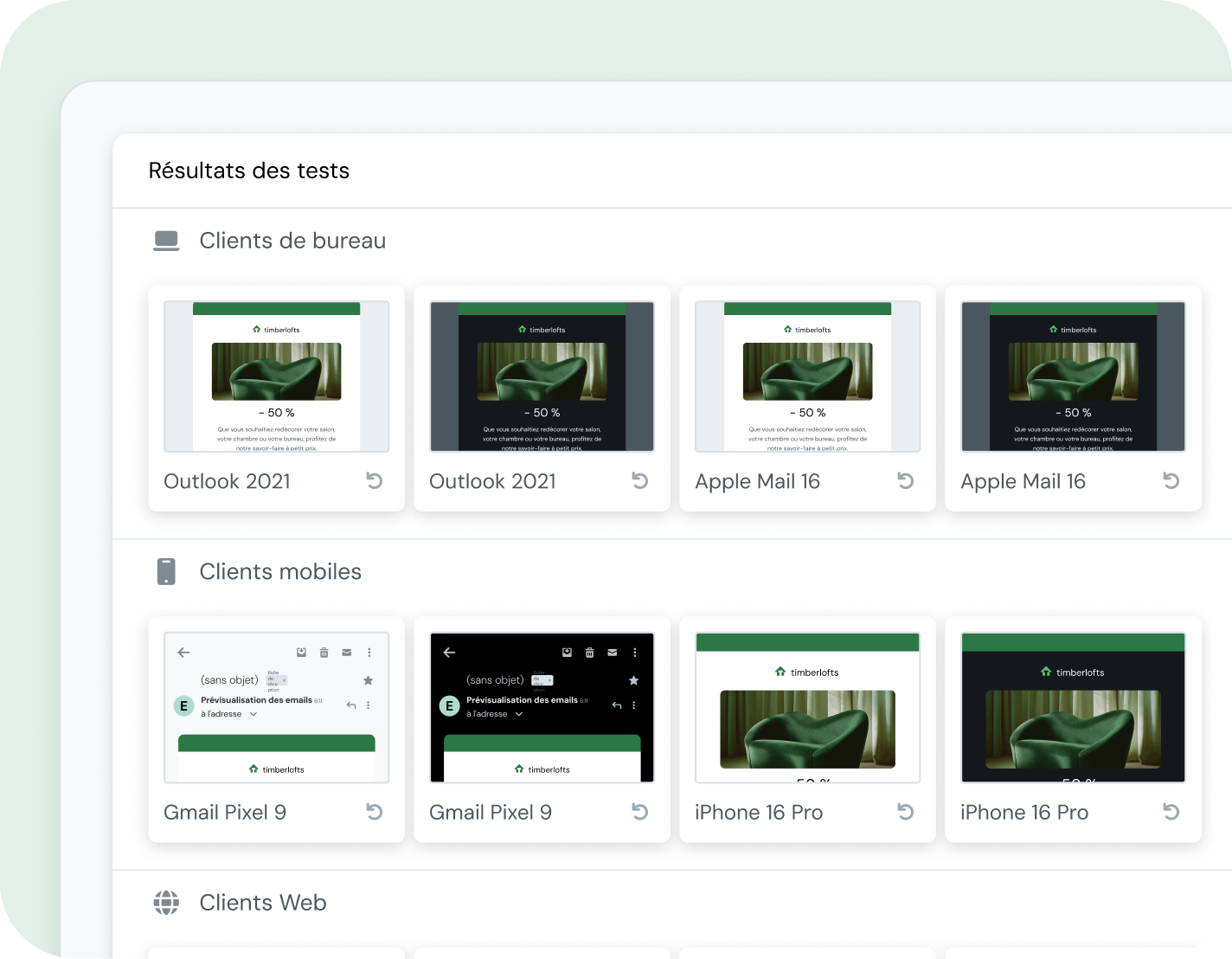Image resolution: width=1232 pixels, height=959 pixels.
Task: Toggle the star on the dark Gmail preview email
Action: click(x=633, y=680)
